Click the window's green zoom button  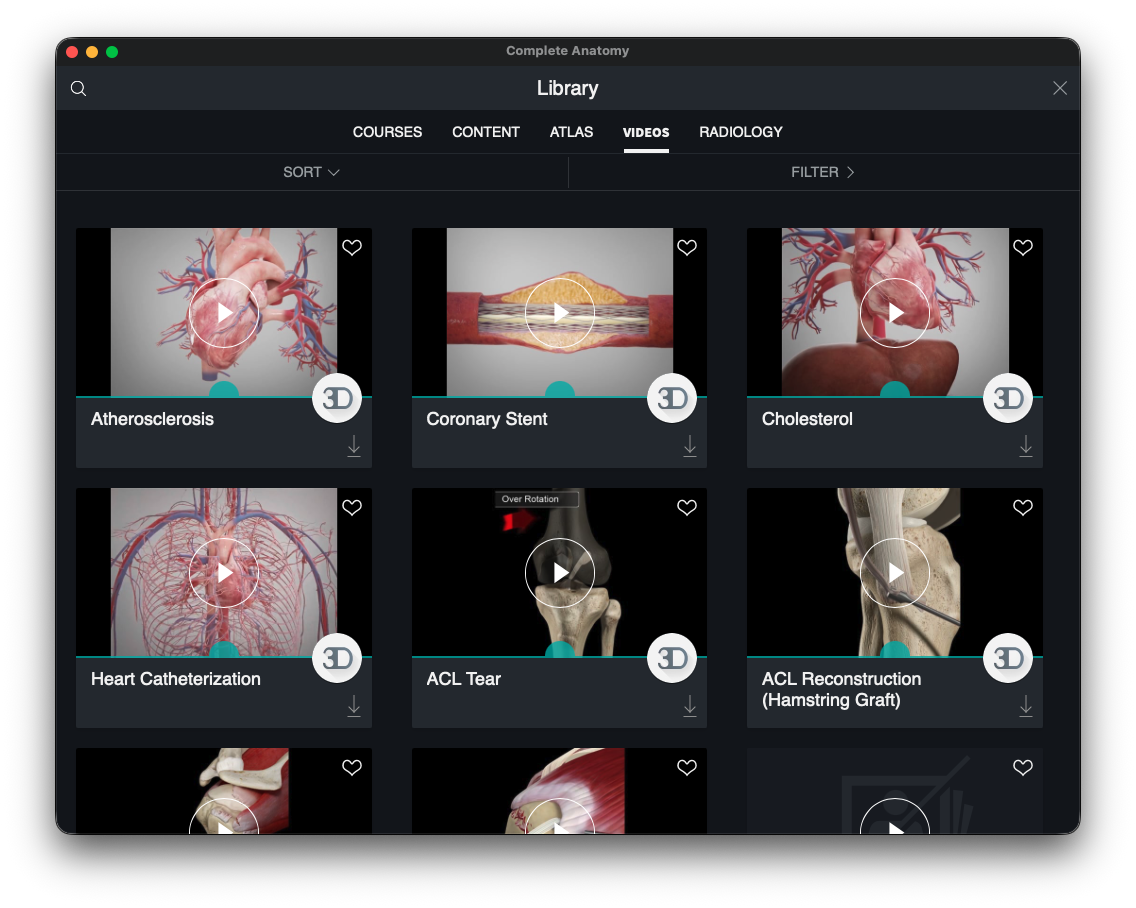(x=112, y=51)
